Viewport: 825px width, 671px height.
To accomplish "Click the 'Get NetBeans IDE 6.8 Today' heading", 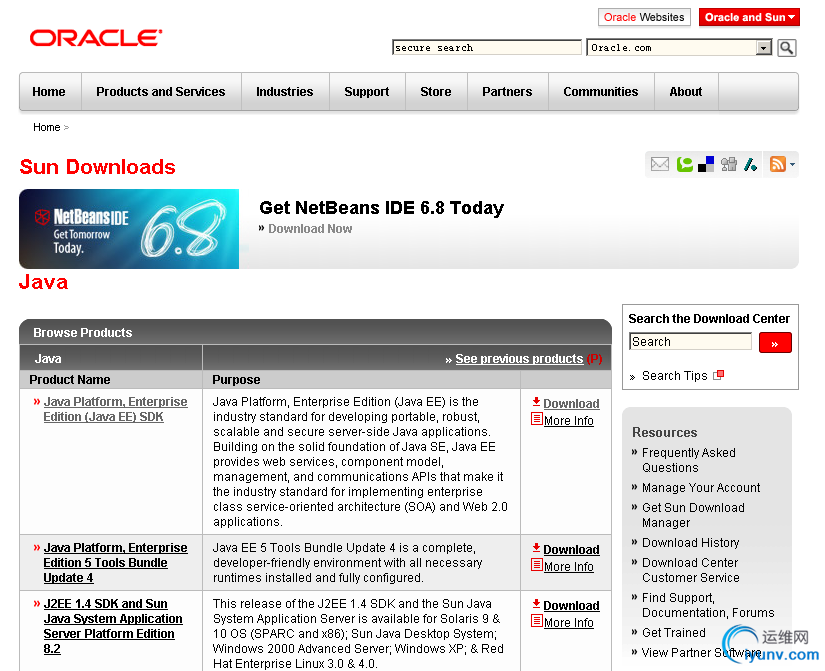I will (x=381, y=208).
